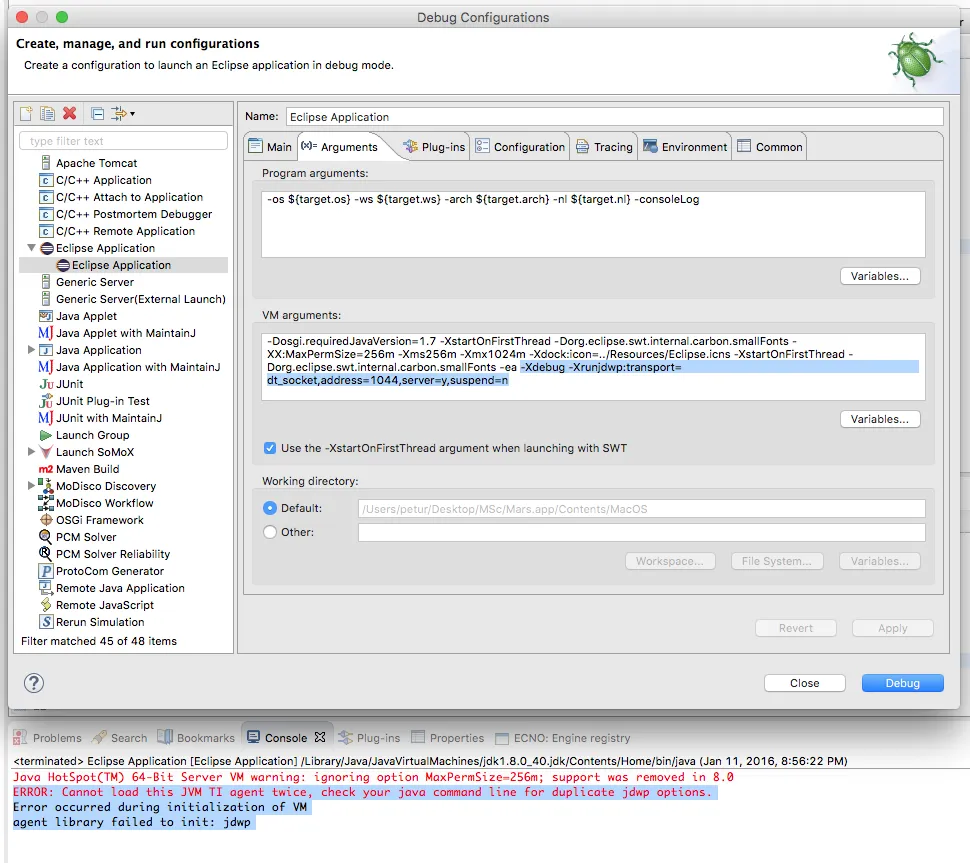The height and width of the screenshot is (863, 970).
Task: Click the MoDisco Workflow icon
Action: click(46, 502)
